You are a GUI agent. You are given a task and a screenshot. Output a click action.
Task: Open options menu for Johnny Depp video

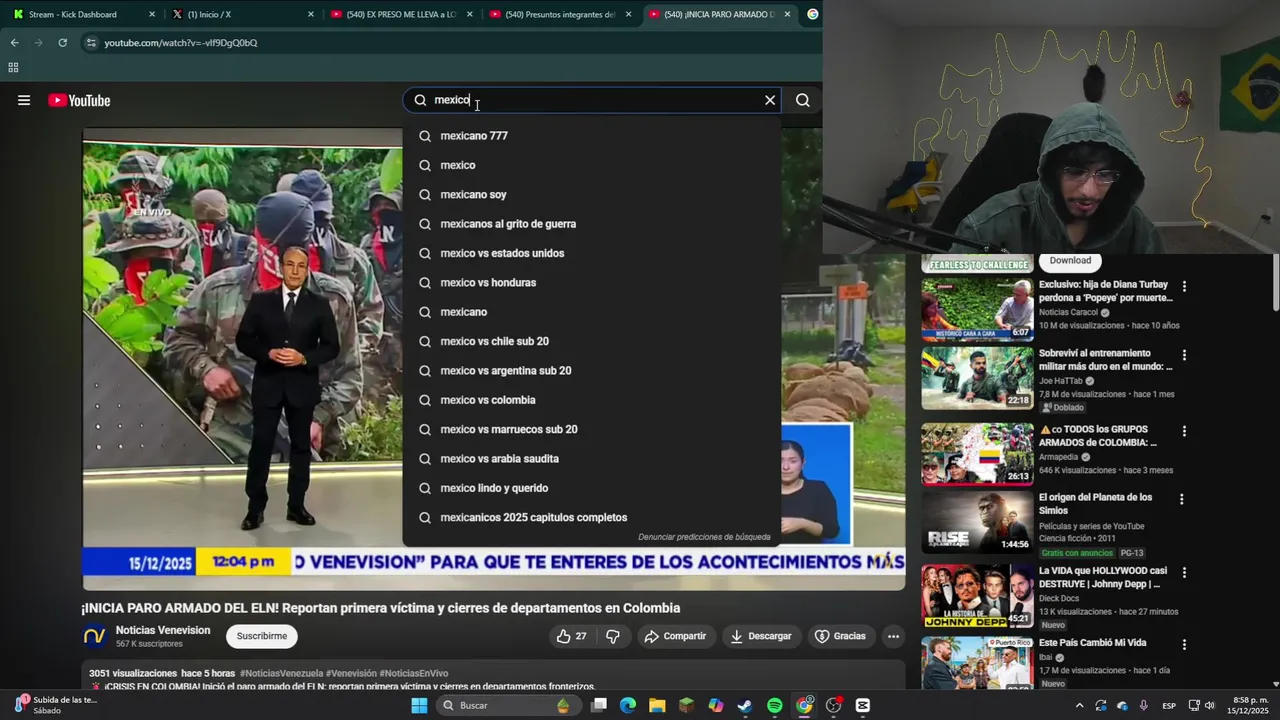coord(1184,573)
